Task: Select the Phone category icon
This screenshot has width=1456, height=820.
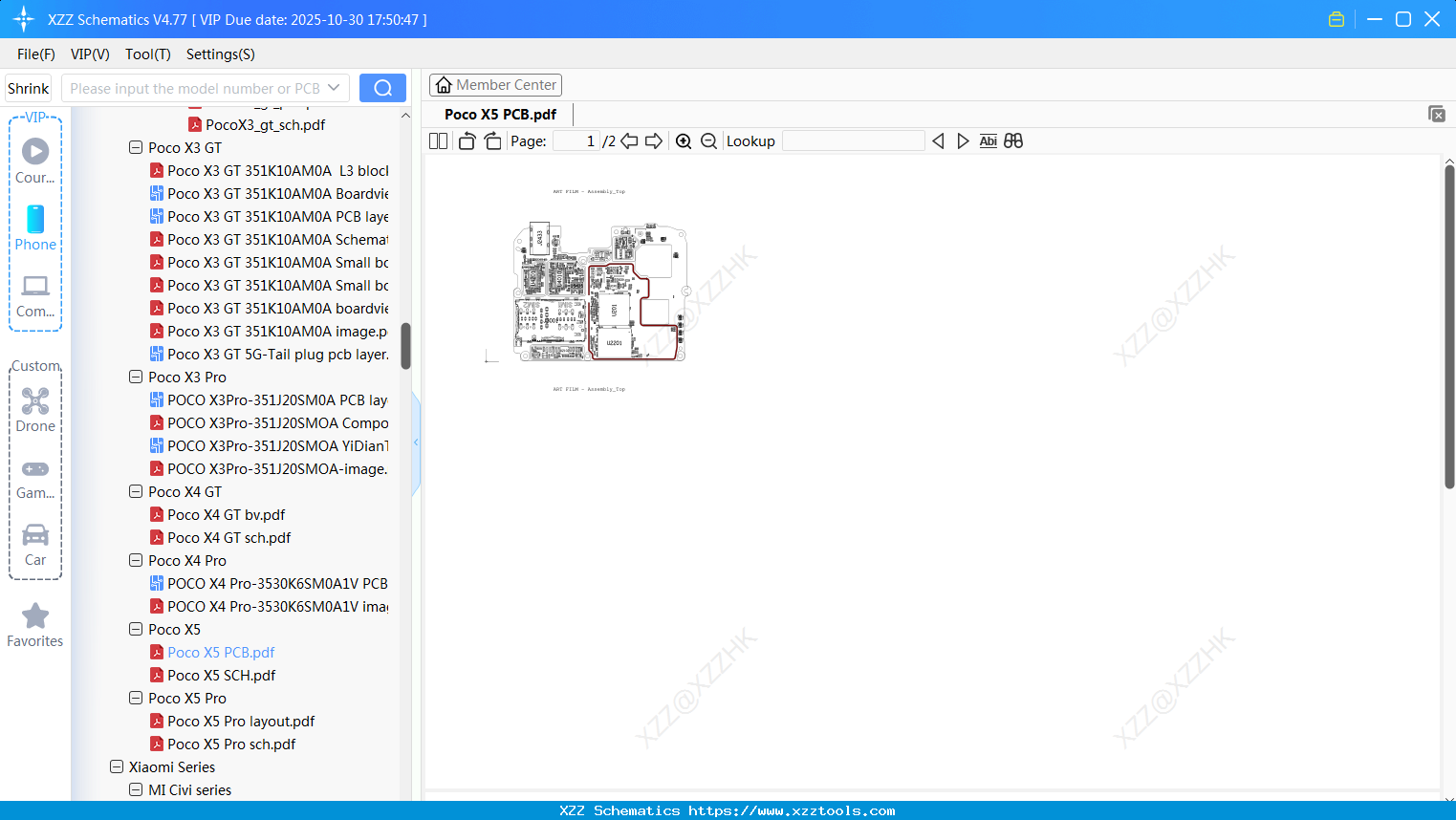Action: click(x=35, y=227)
